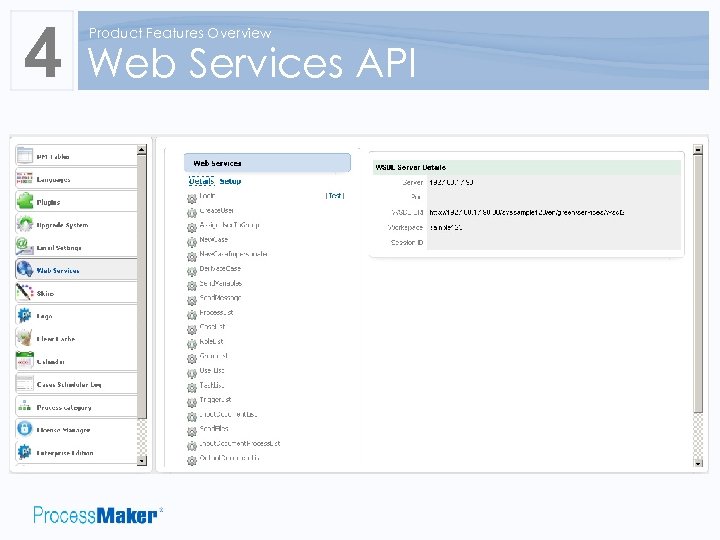Image resolution: width=720 pixels, height=540 pixels.
Task: Click the Enterprise Edition icon
Action: click(x=24, y=452)
